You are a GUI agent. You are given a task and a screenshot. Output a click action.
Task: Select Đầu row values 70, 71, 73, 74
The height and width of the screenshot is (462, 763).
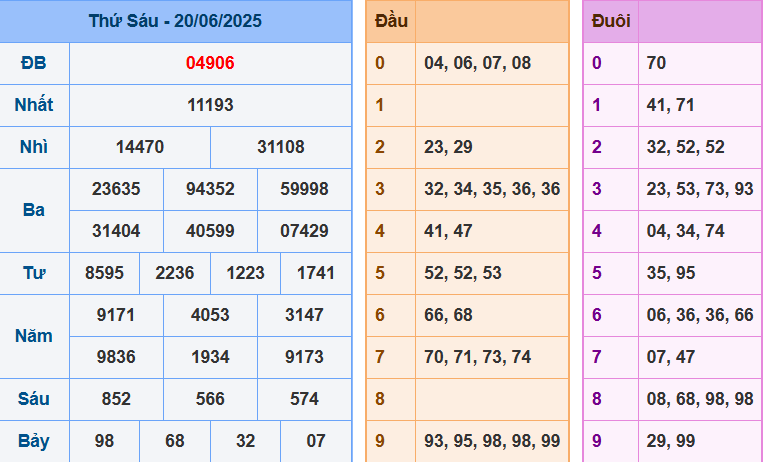tap(477, 357)
